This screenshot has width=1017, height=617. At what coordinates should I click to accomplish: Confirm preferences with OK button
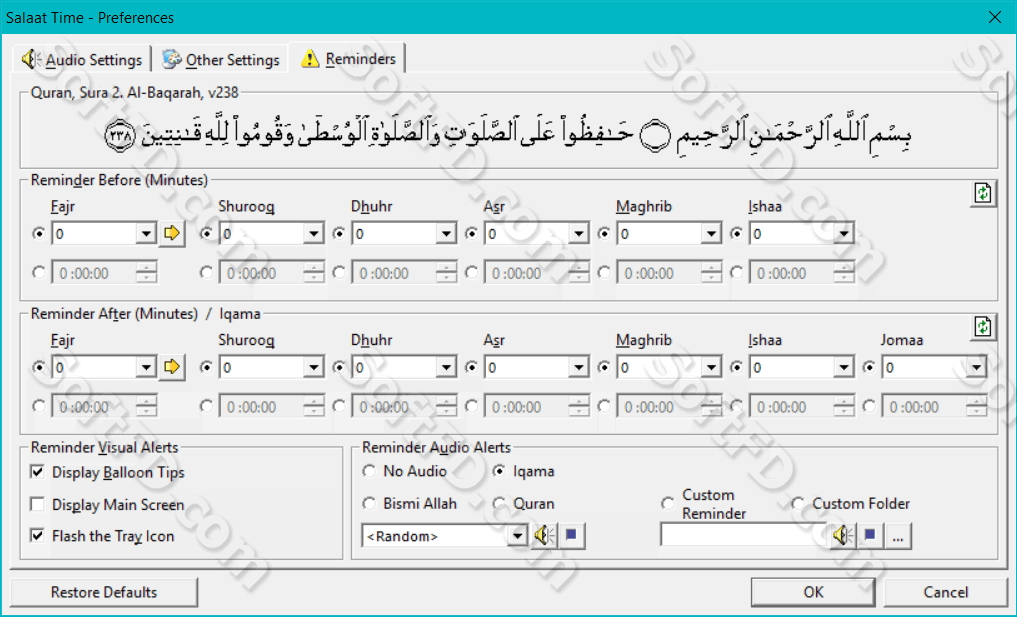point(813,592)
